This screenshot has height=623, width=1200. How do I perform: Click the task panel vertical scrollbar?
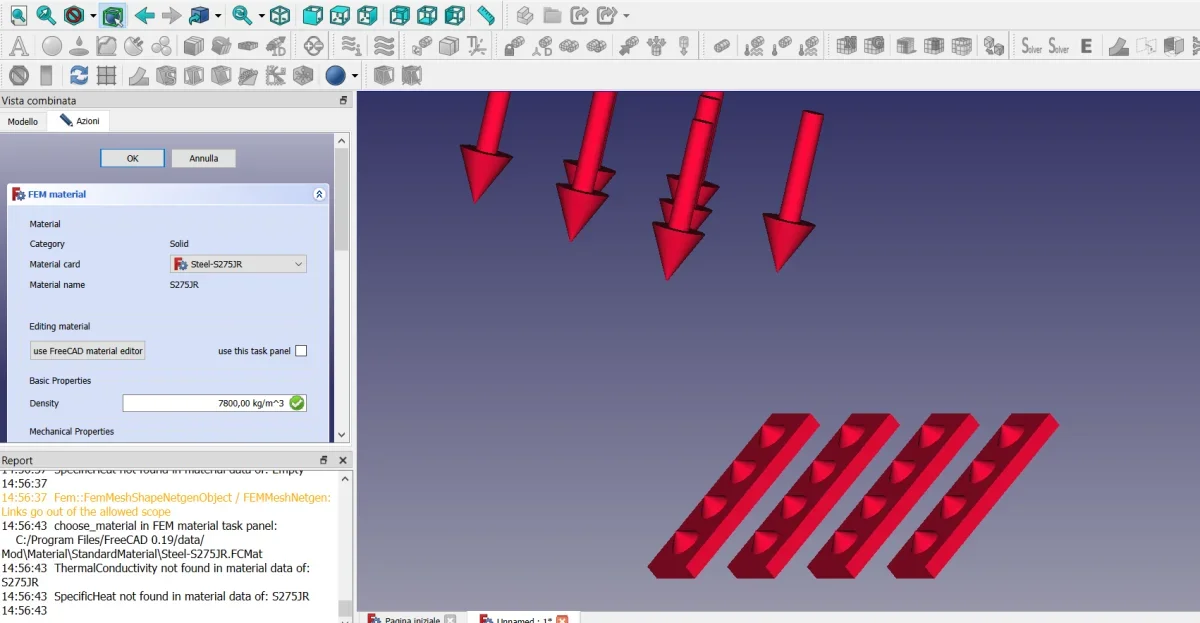pos(342,290)
